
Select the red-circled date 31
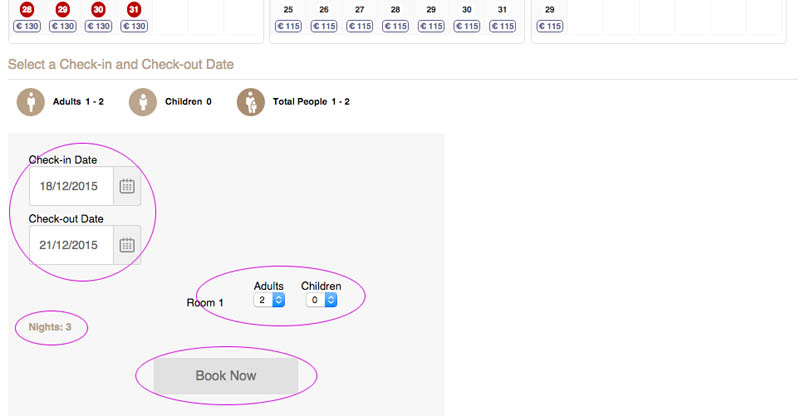pyautogui.click(x=134, y=9)
